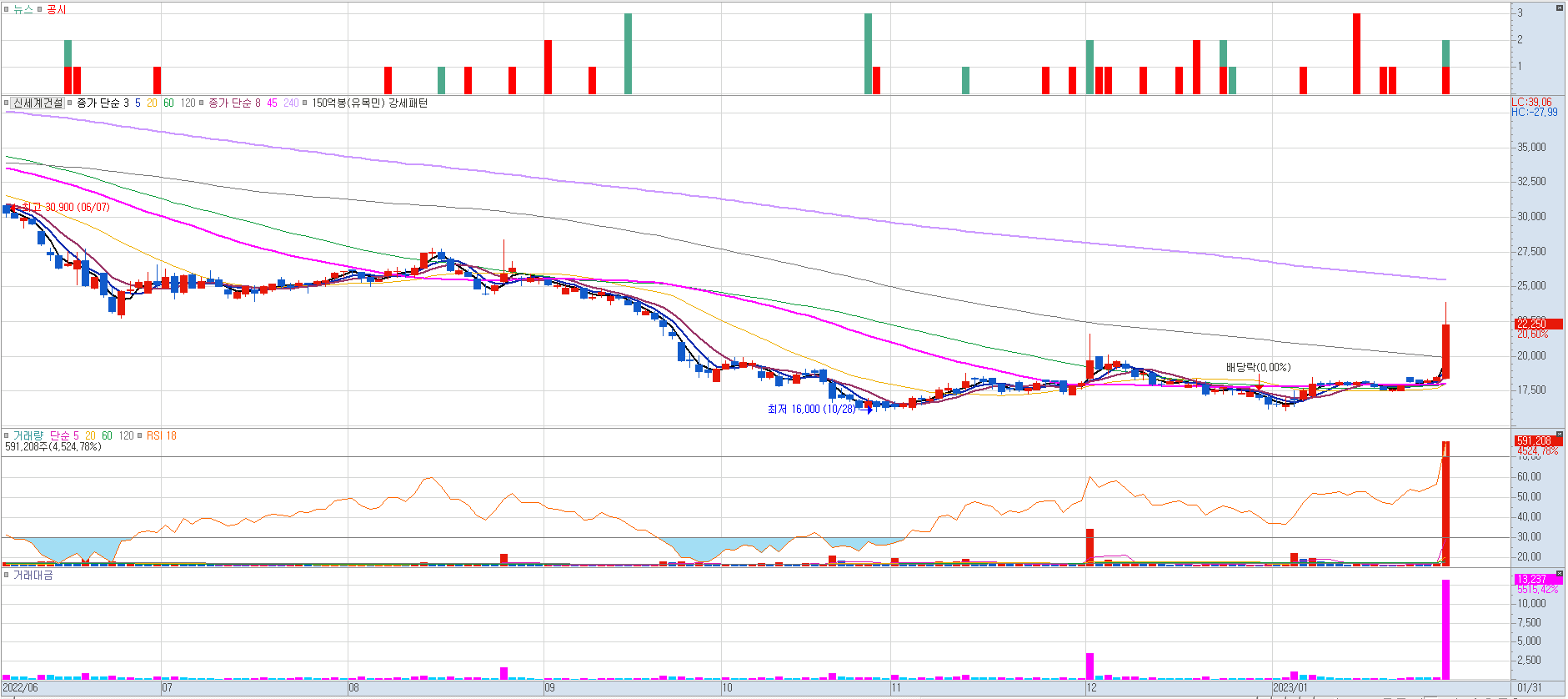Click the 거래대금 panel label
This screenshot has height=699, width=1568.
(33, 575)
